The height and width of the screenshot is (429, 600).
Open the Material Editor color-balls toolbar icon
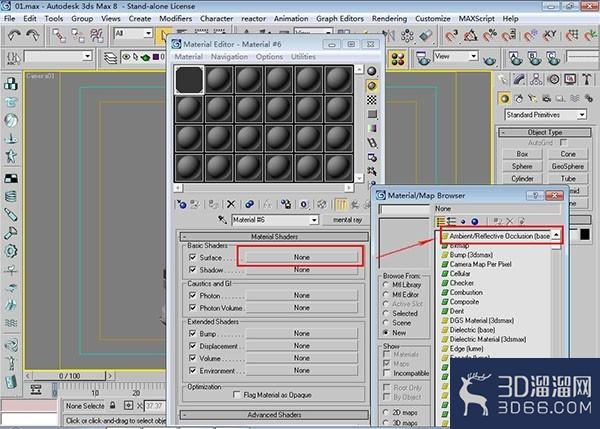click(398, 59)
